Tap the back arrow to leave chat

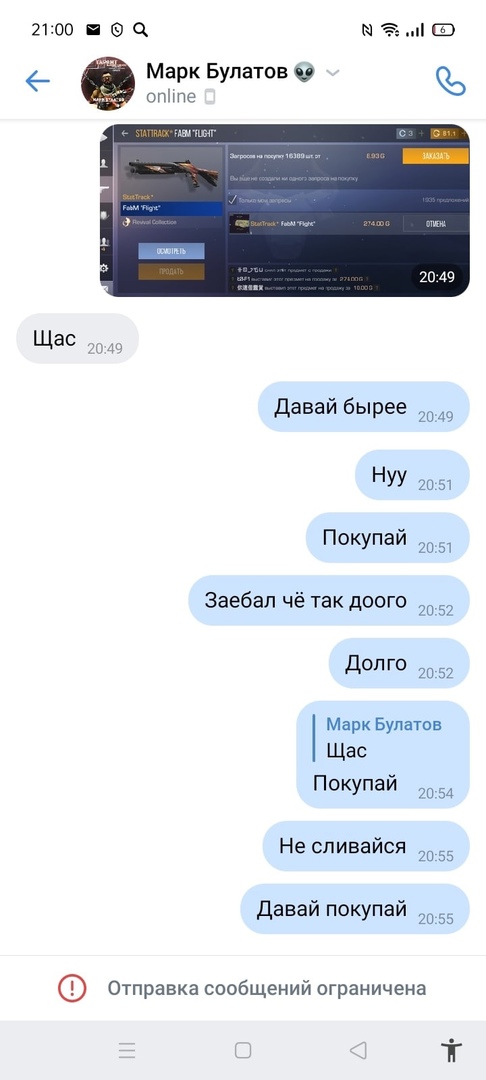[x=37, y=81]
